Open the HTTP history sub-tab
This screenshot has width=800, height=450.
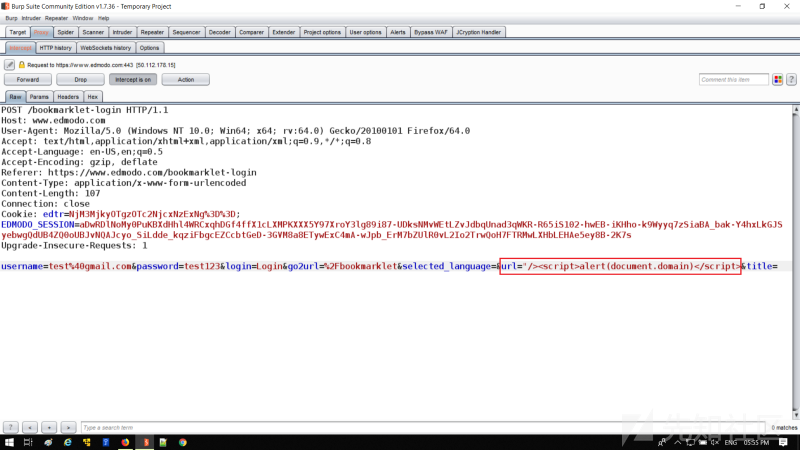[56, 48]
